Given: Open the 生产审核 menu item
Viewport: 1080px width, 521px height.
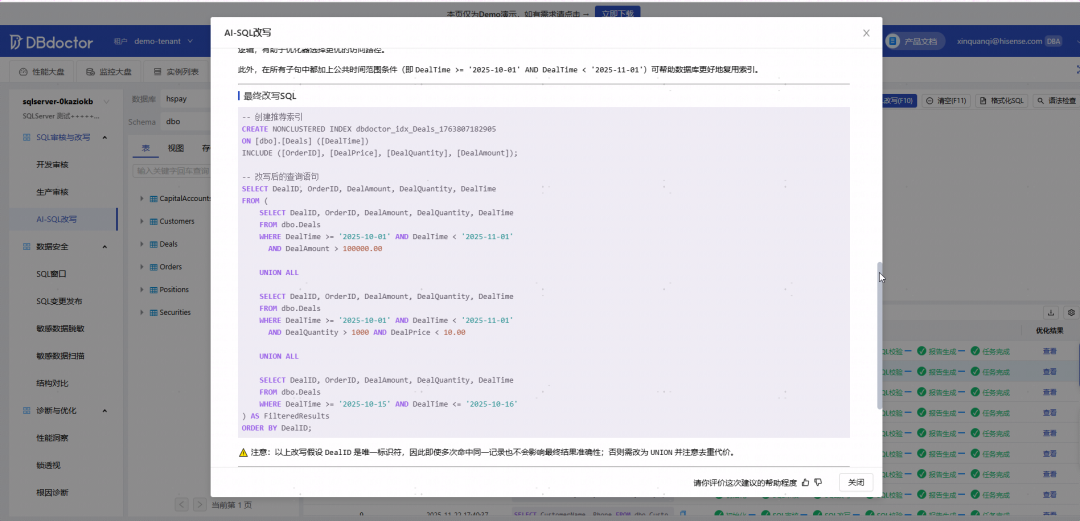Looking at the screenshot, I should (52, 192).
